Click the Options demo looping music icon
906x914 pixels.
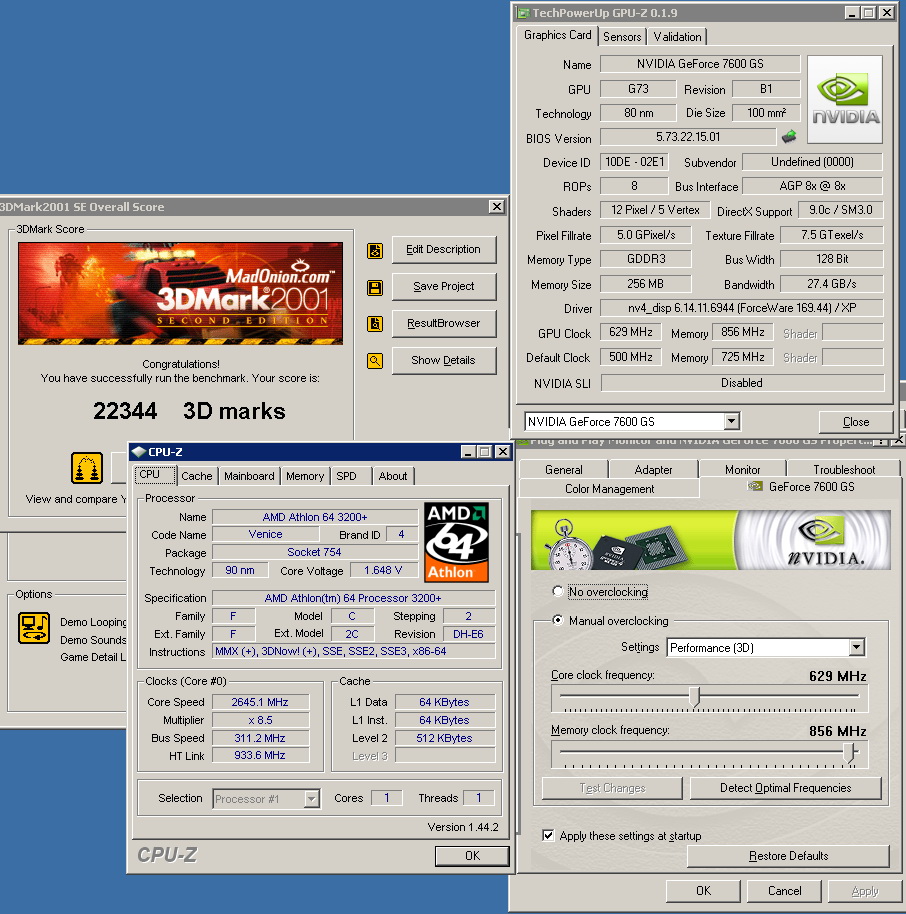point(34,628)
